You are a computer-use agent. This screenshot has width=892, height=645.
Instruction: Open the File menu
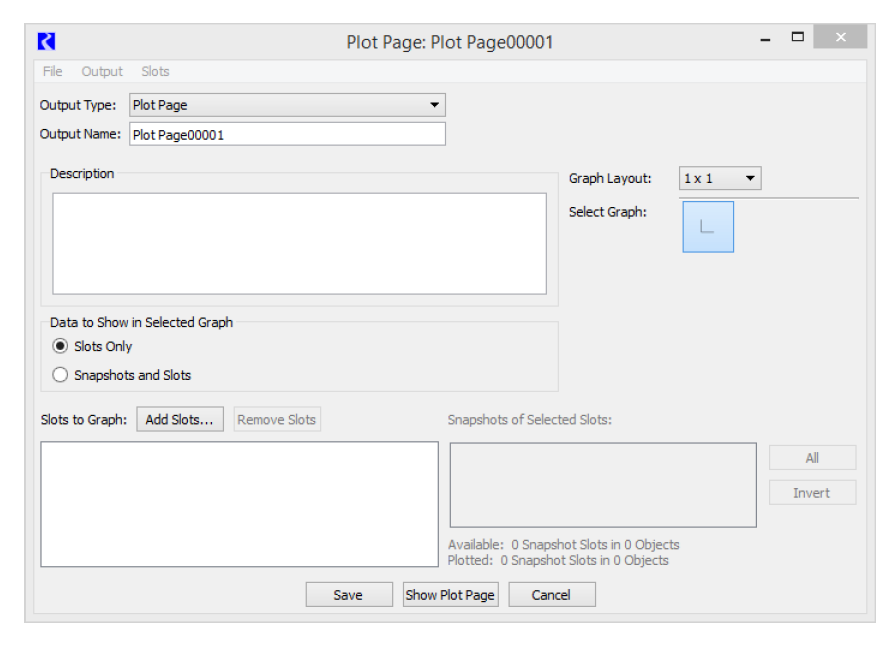click(x=52, y=72)
